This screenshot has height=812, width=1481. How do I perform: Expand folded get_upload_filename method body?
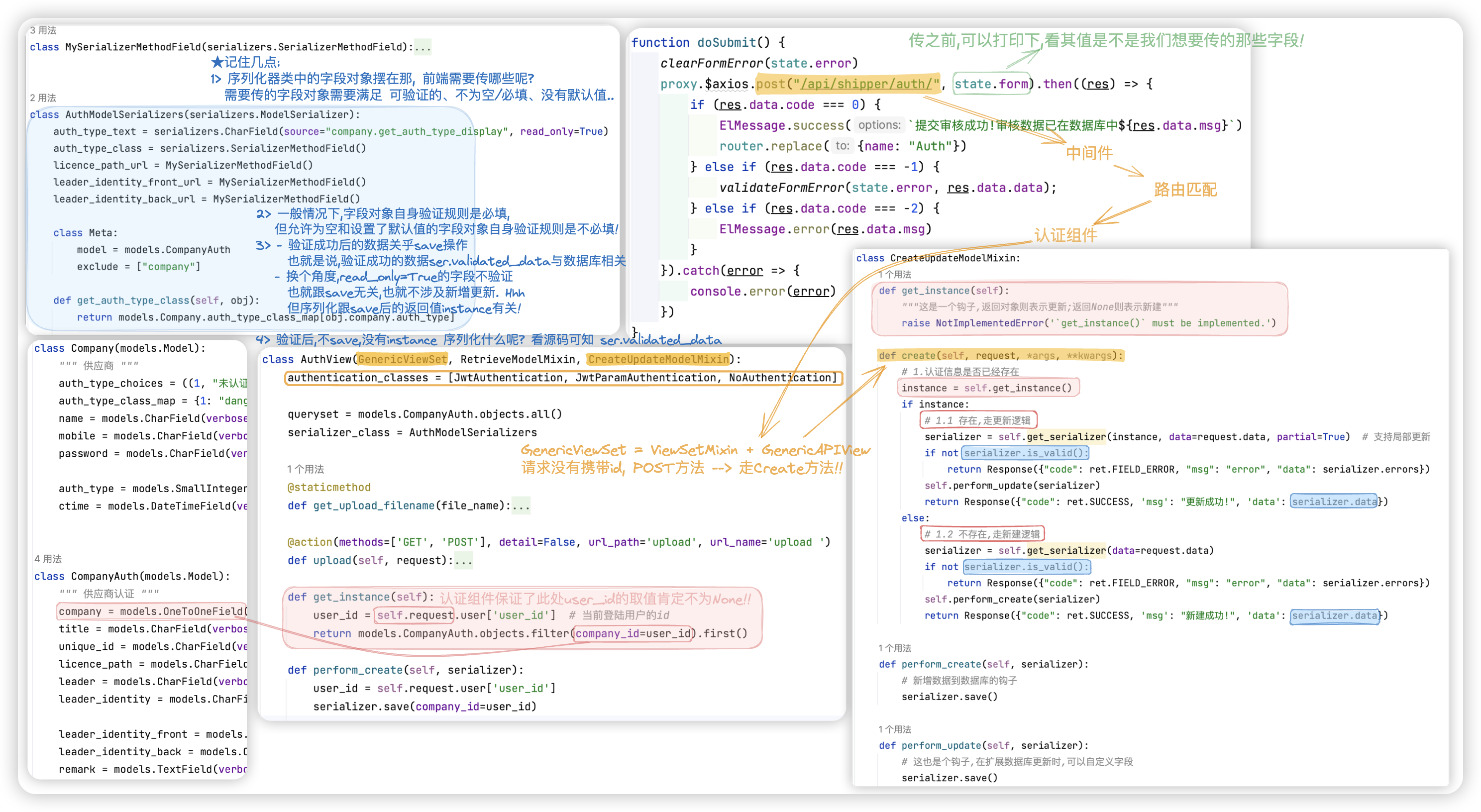pos(521,506)
